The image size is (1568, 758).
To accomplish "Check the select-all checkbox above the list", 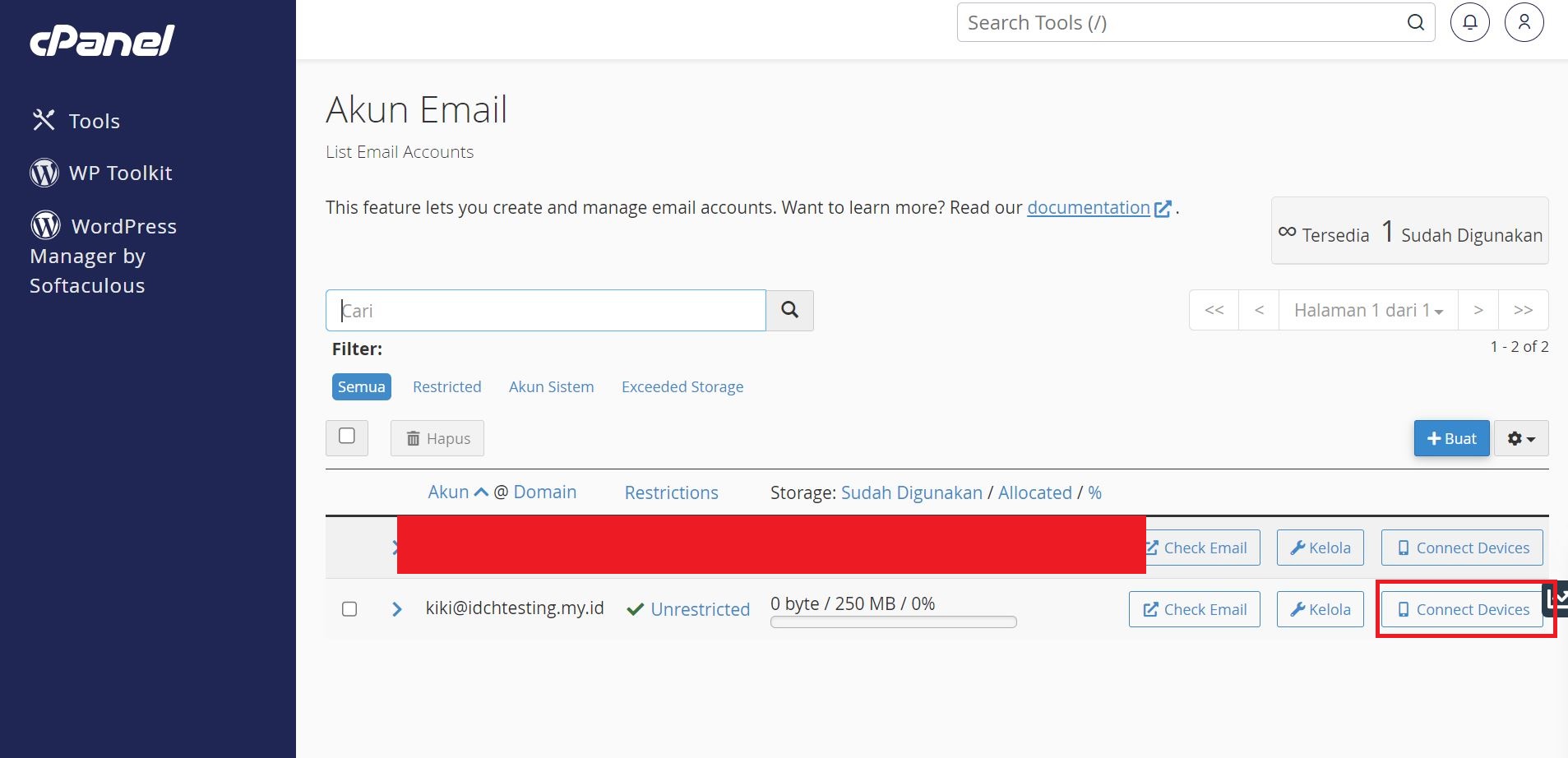I will [346, 437].
